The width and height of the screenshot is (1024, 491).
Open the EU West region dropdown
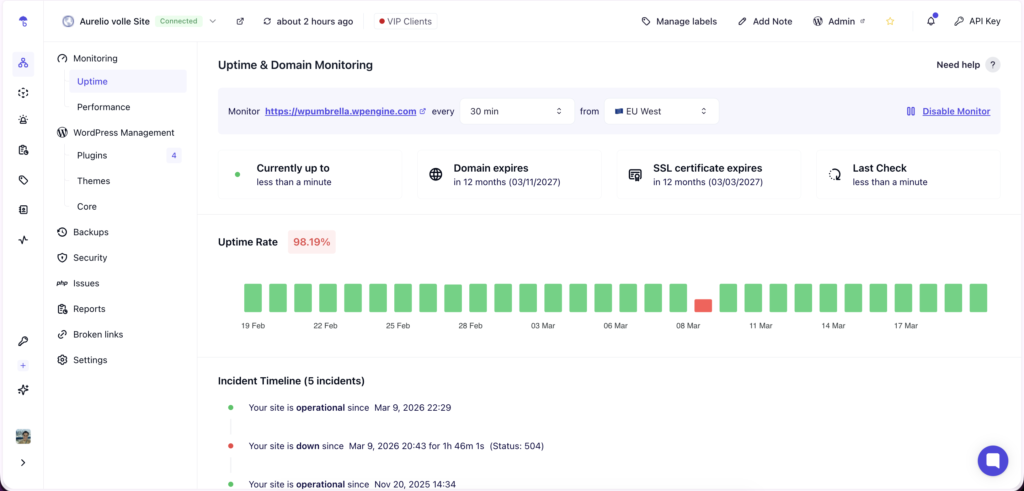(x=661, y=111)
